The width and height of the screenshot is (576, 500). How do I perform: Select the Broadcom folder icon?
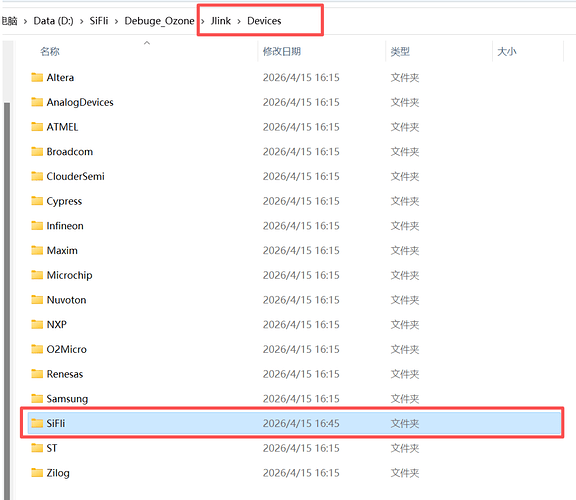(37, 151)
